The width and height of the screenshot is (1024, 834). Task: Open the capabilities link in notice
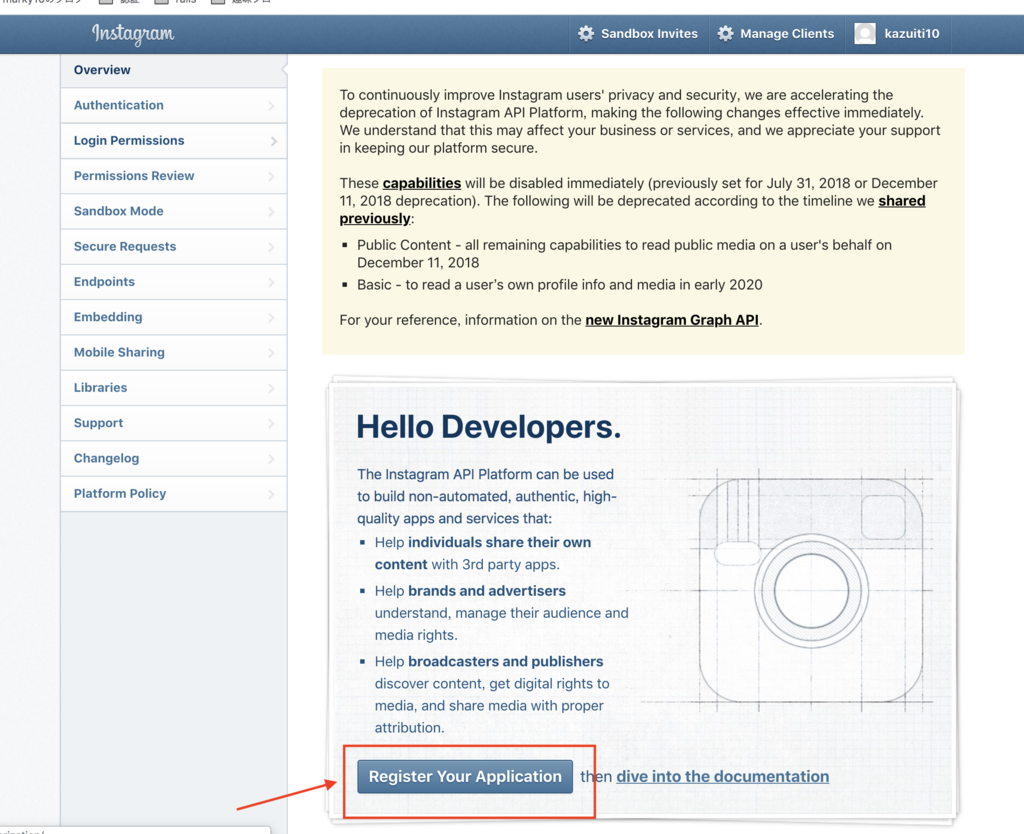[x=422, y=183]
